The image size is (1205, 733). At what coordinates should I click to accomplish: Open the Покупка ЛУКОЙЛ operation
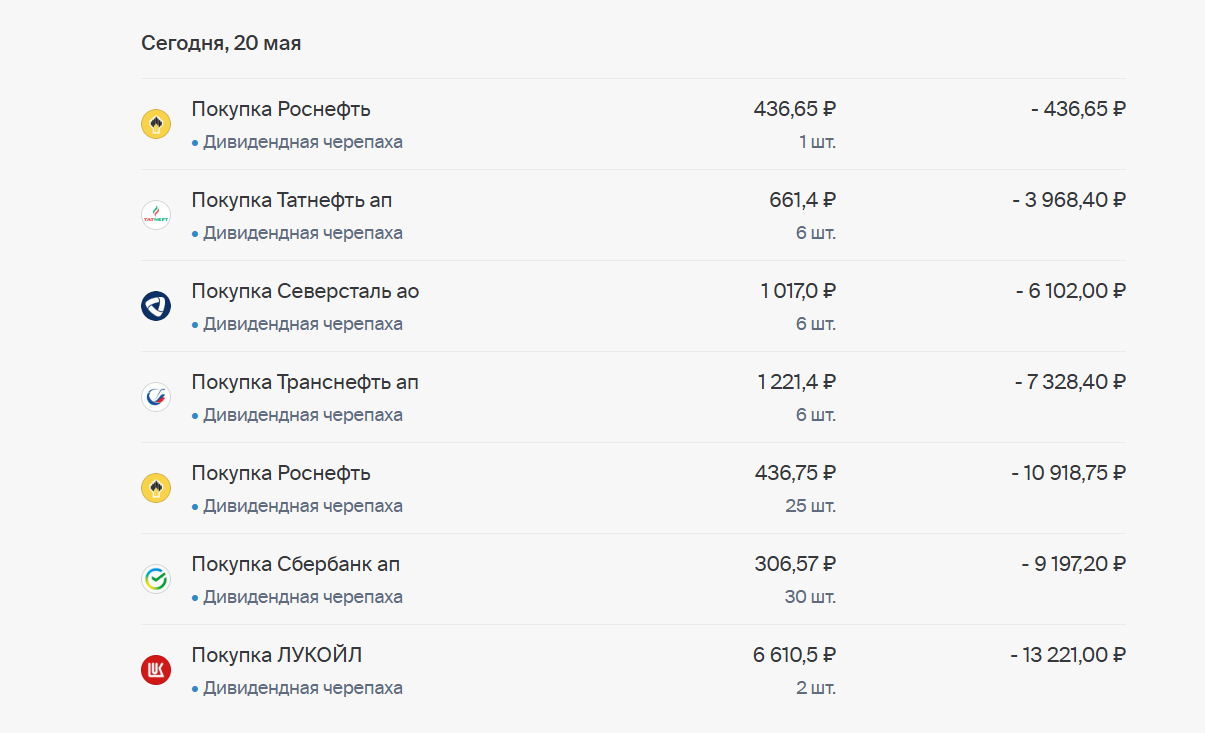click(x=633, y=670)
